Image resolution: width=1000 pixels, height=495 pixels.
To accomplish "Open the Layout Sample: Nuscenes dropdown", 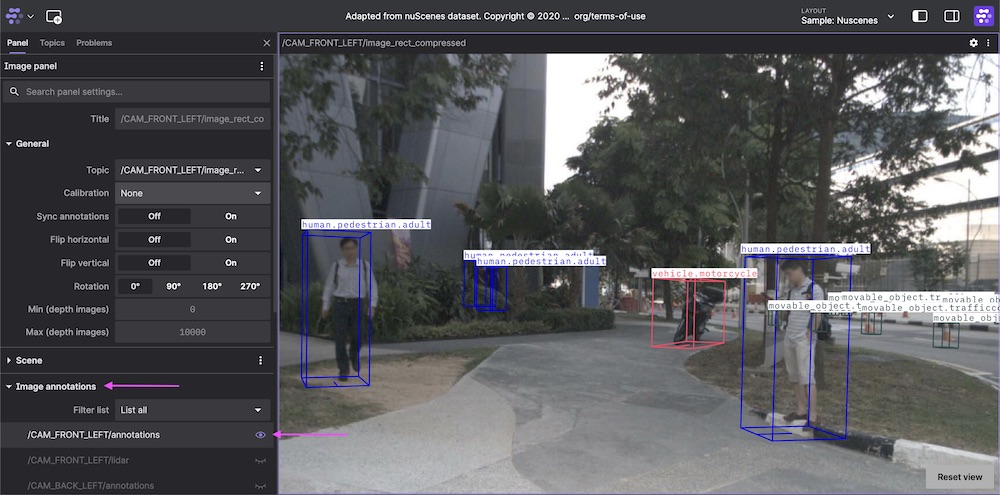I will [x=848, y=16].
